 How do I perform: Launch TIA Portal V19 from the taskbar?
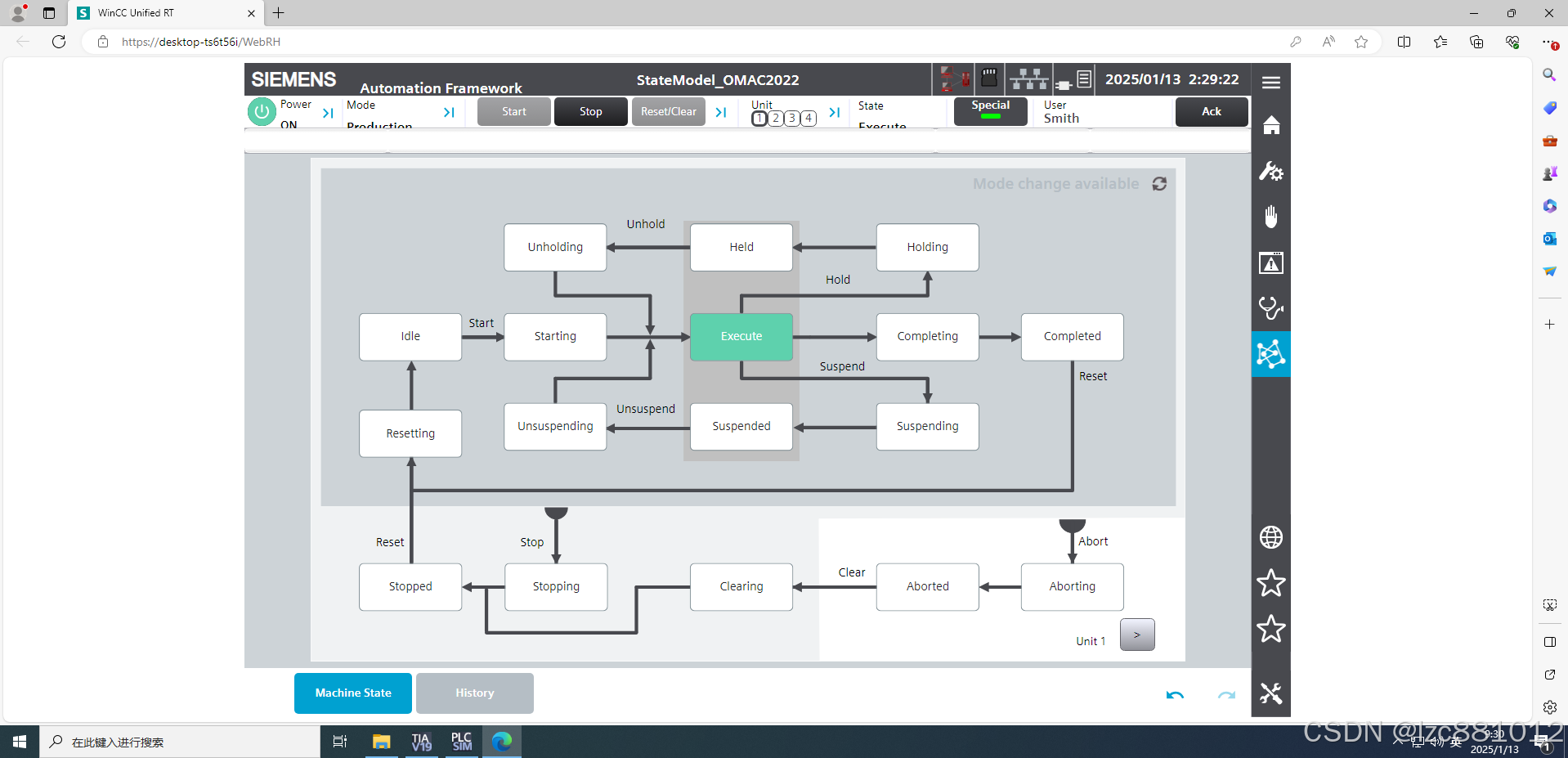(421, 742)
